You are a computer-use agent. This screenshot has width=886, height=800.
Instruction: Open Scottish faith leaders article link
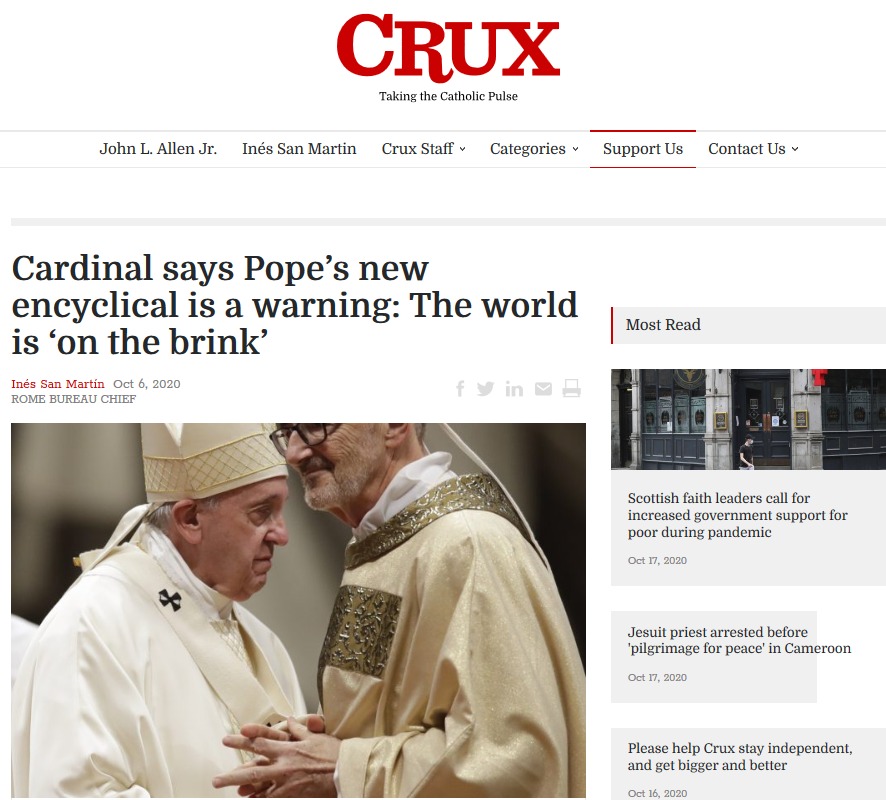tap(737, 515)
